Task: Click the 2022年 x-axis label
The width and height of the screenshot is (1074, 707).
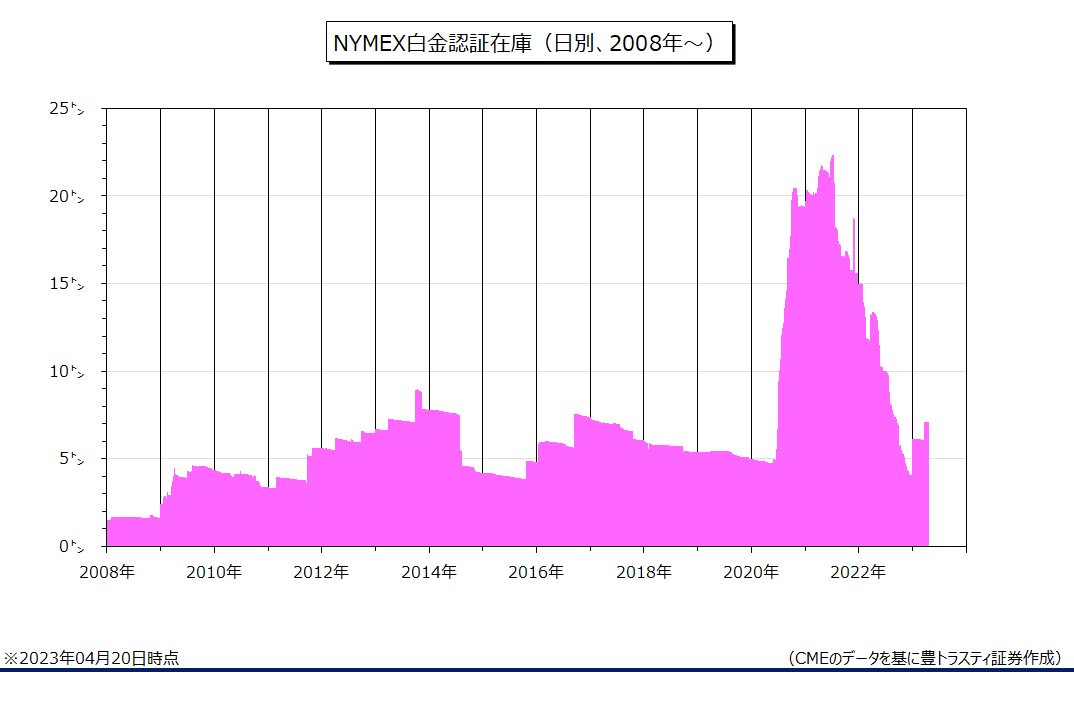Action: pos(858,572)
